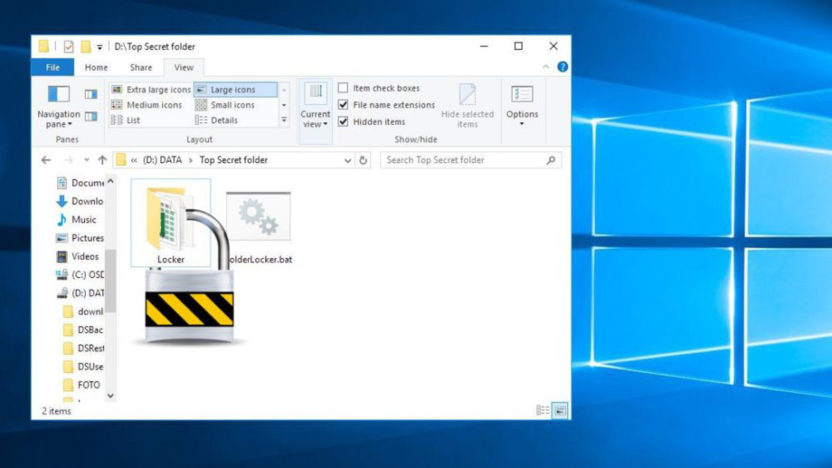The width and height of the screenshot is (832, 468).
Task: Switch to the Share tab
Action: (x=141, y=67)
